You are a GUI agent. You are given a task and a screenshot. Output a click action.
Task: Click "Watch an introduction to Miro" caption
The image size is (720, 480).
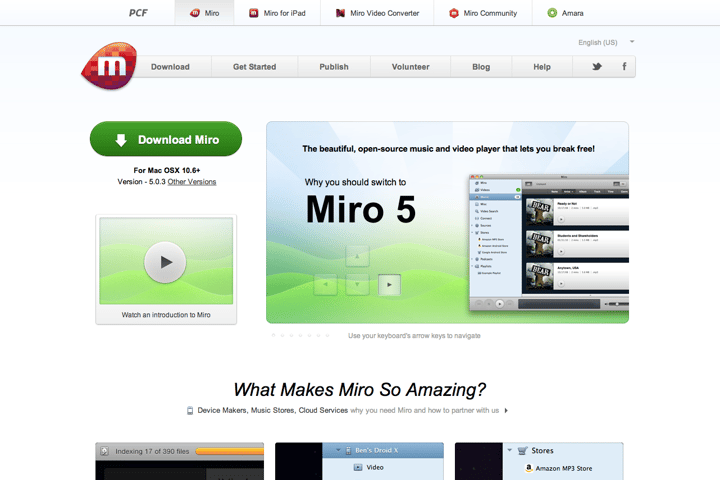pos(166,315)
